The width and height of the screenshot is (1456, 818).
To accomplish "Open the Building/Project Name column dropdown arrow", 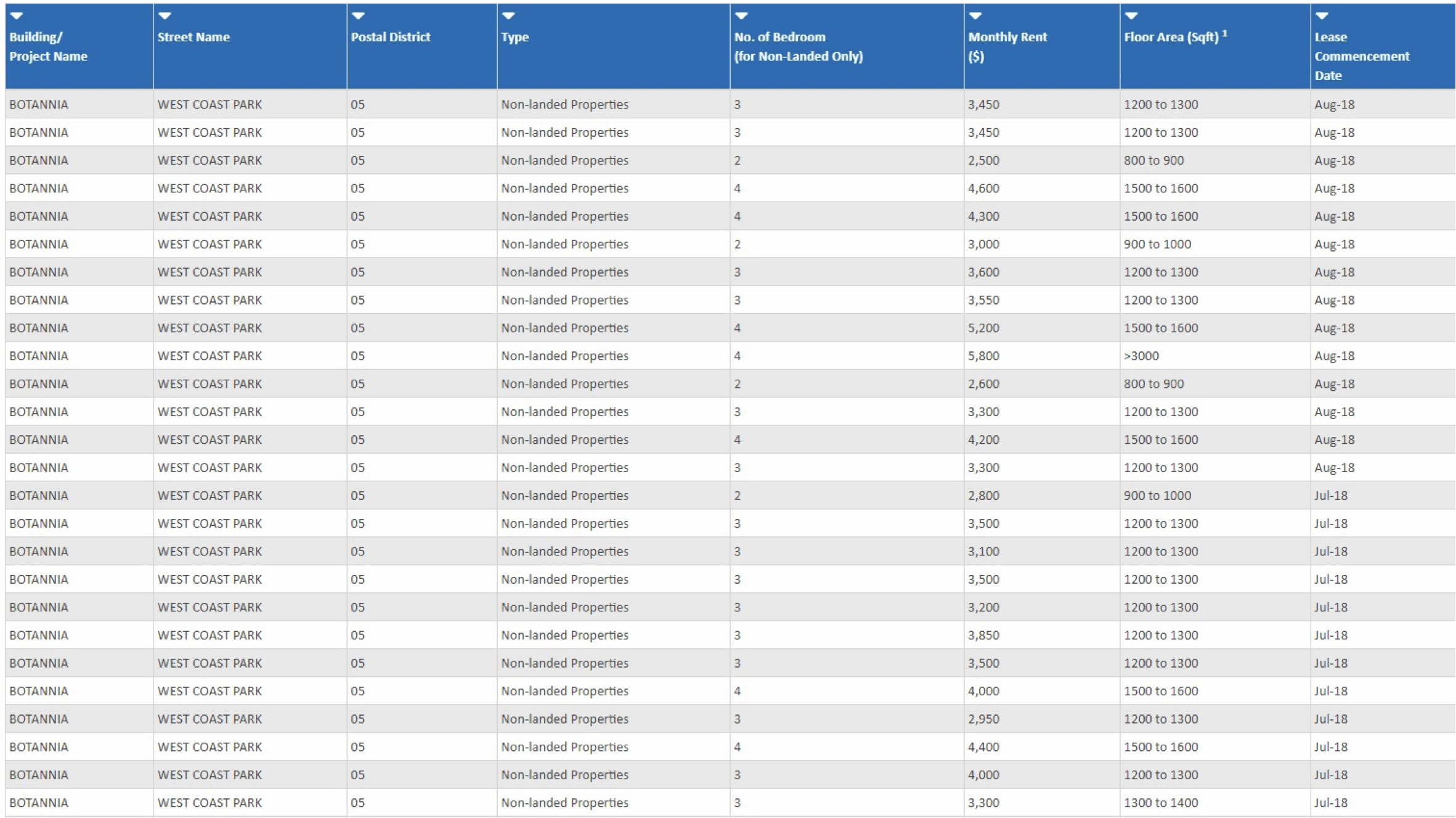I will pyautogui.click(x=17, y=16).
